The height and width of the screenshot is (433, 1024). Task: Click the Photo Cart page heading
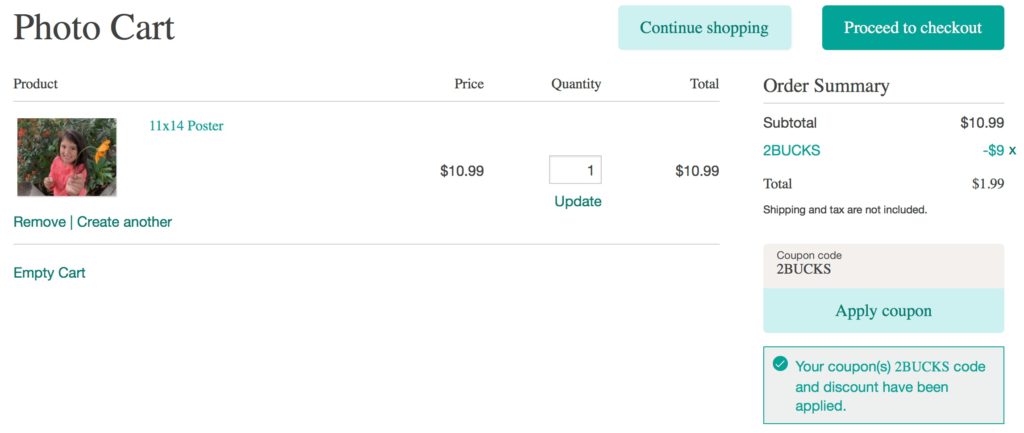[94, 28]
